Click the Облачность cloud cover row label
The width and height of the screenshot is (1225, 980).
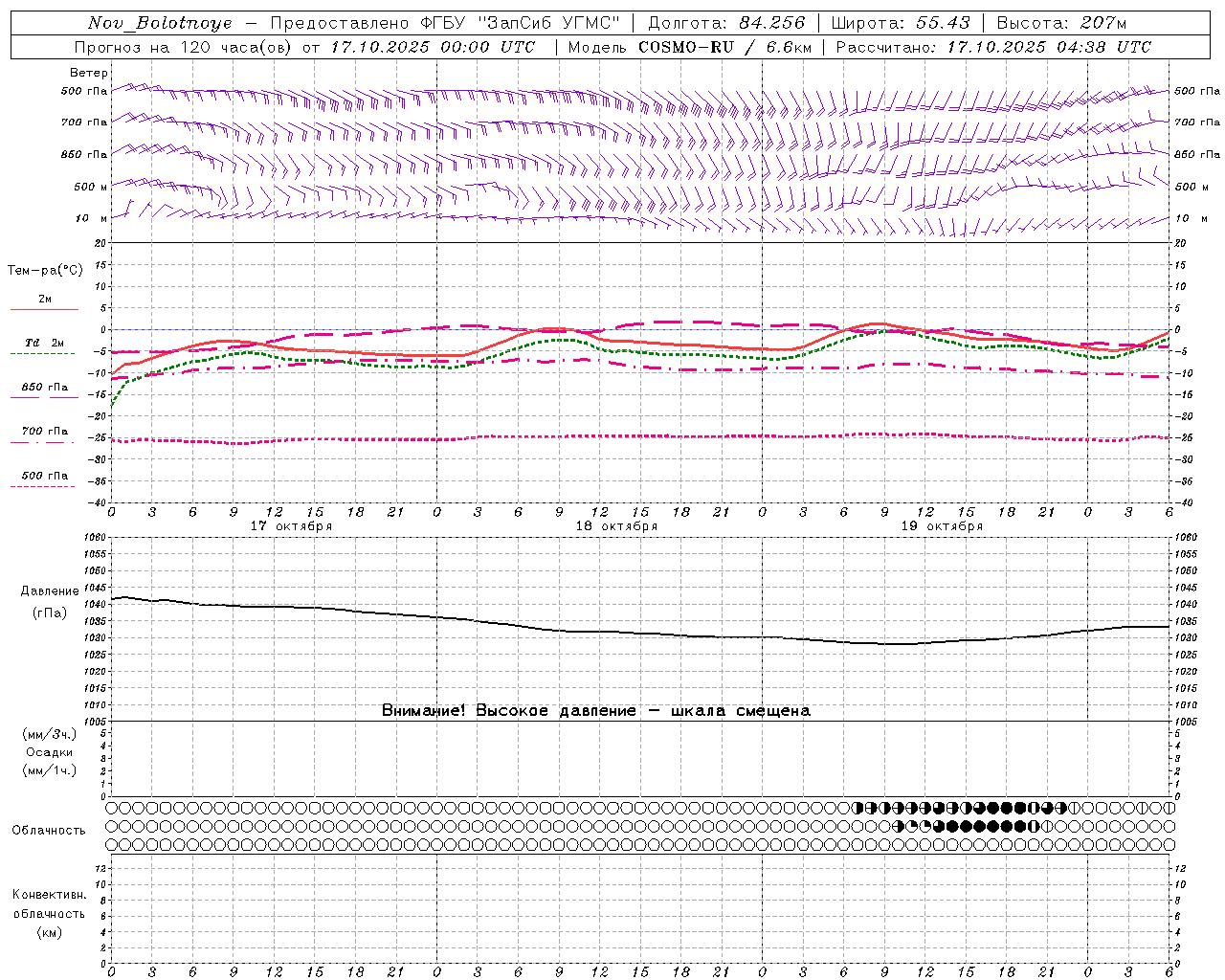click(x=49, y=831)
